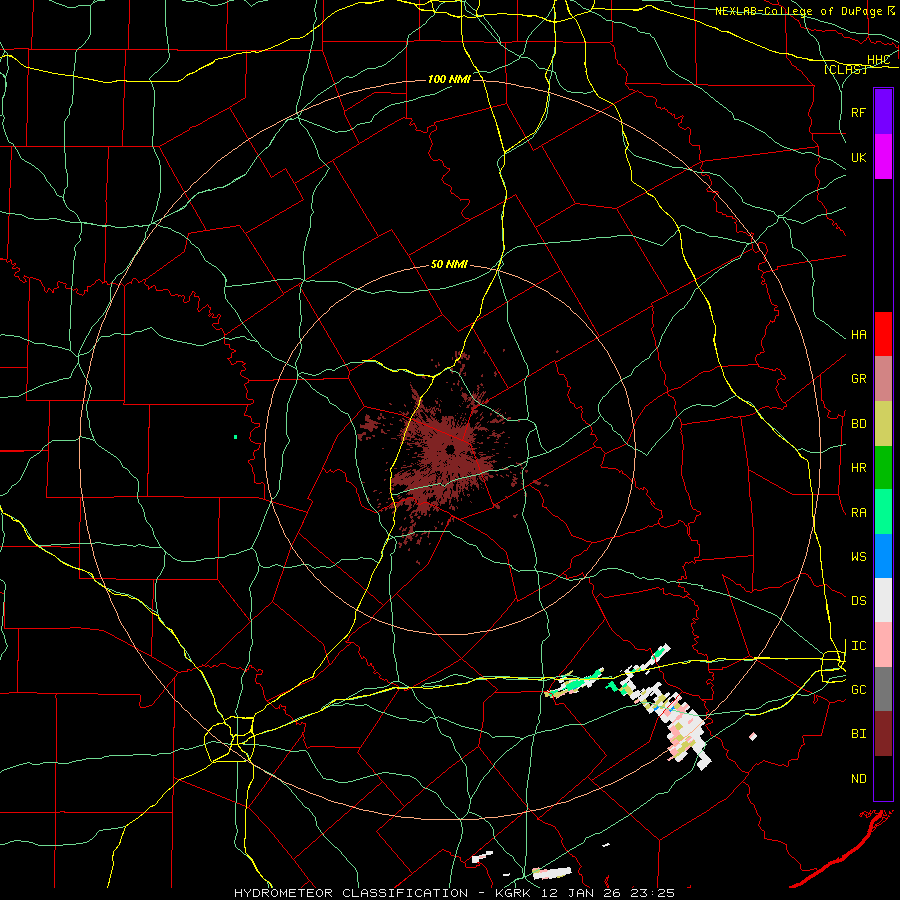
Task: Click the '50 NMI' range ring label
Action: click(x=449, y=264)
